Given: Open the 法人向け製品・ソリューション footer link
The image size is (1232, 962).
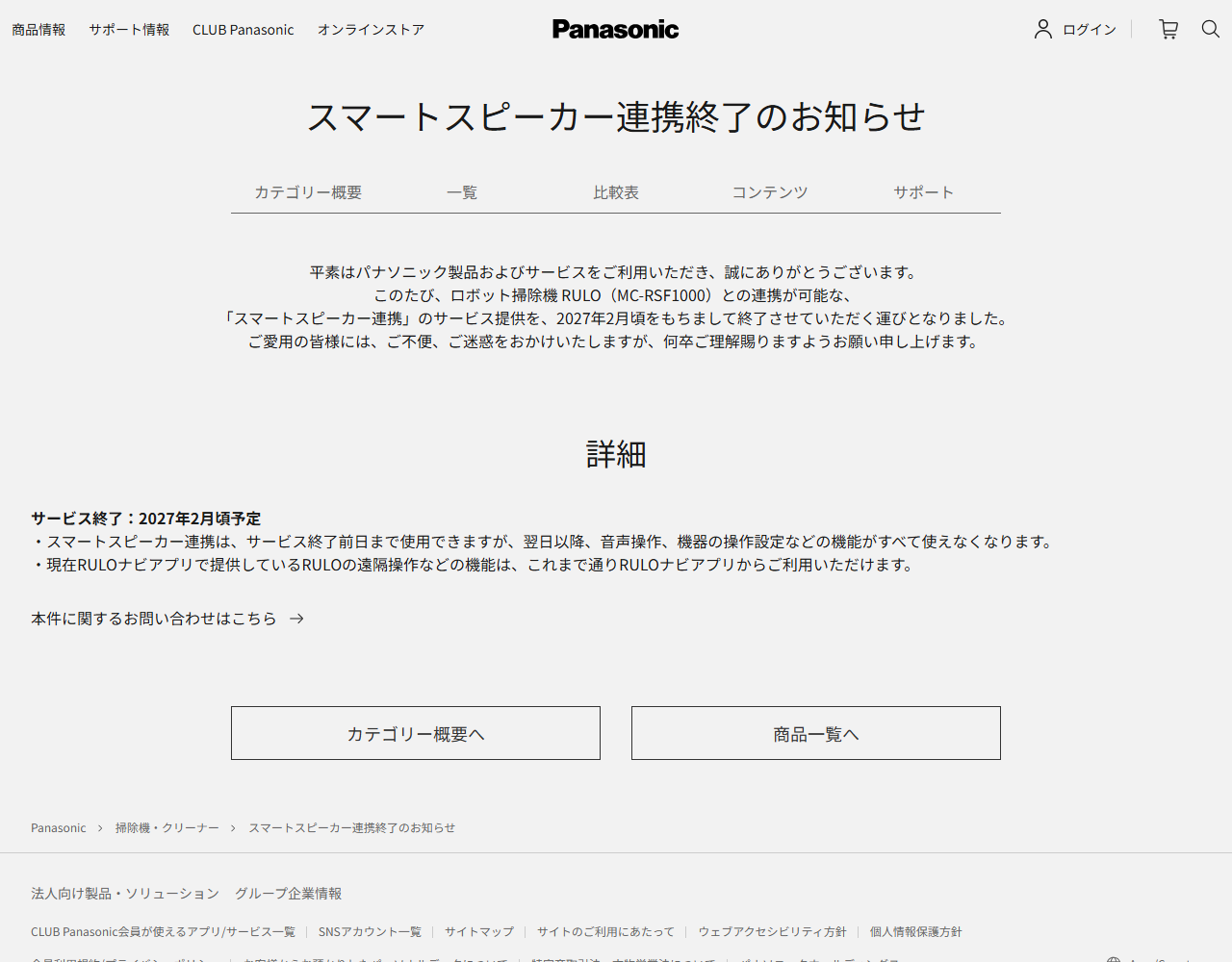Looking at the screenshot, I should [125, 894].
